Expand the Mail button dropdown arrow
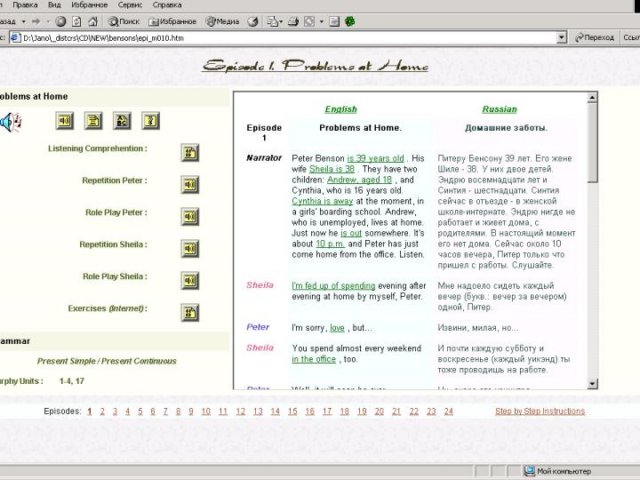 pos(281,21)
